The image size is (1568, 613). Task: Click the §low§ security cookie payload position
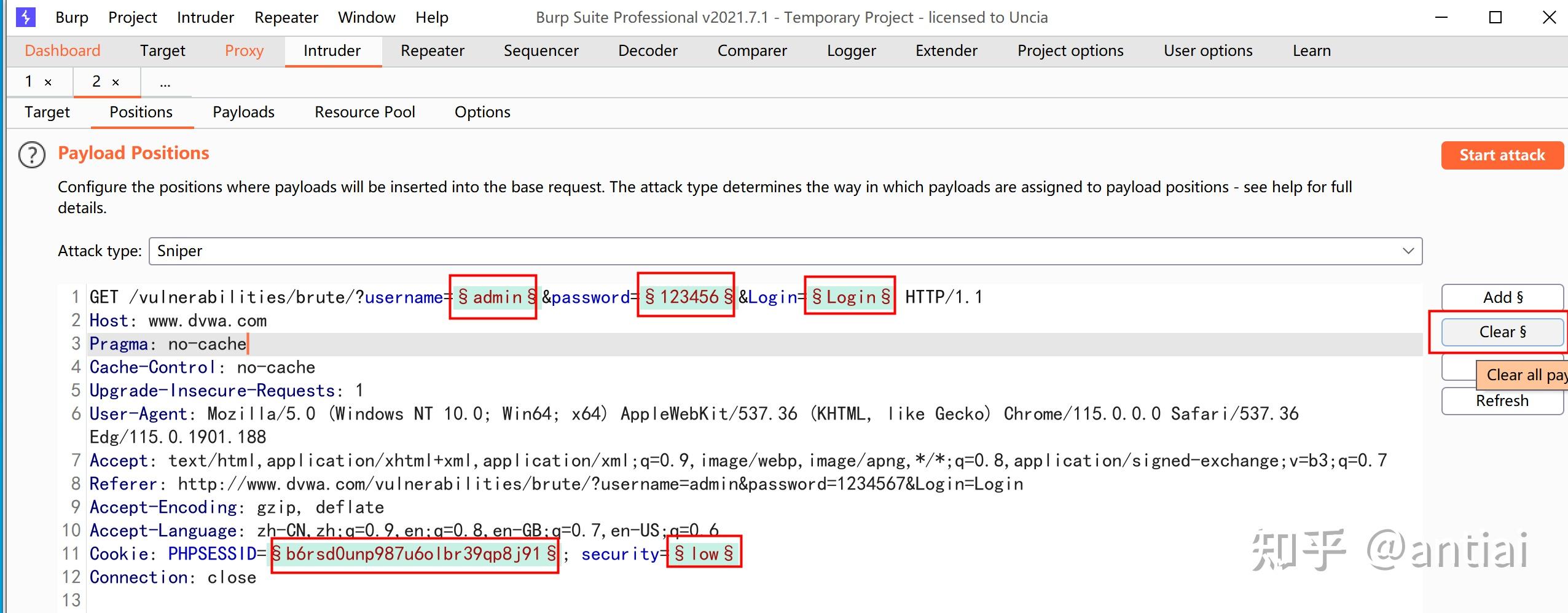click(x=704, y=554)
